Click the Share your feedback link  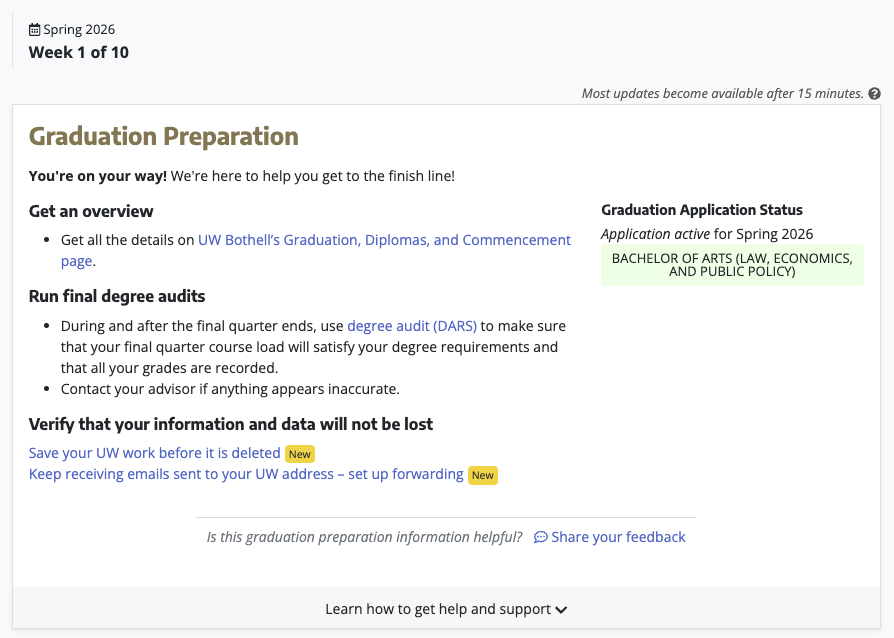point(618,537)
